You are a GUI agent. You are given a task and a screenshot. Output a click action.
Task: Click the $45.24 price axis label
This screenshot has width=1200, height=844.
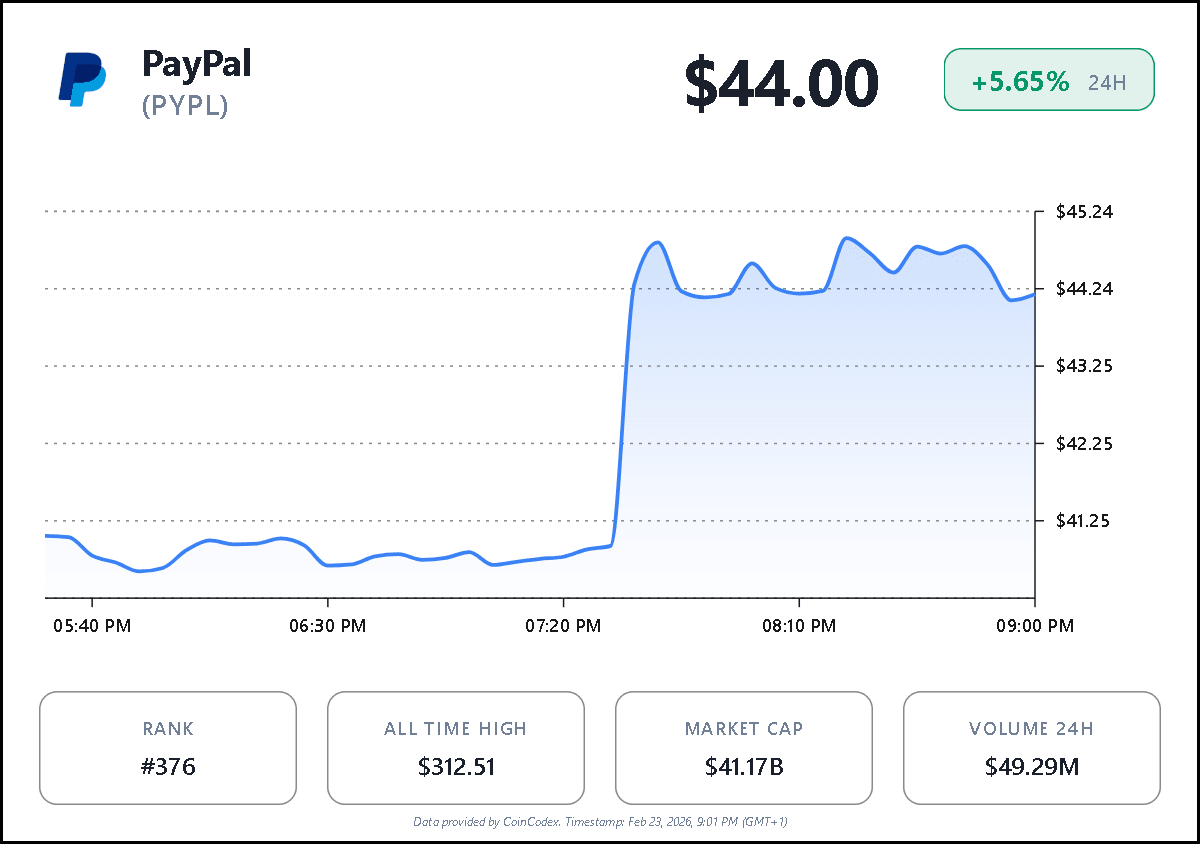point(1085,212)
